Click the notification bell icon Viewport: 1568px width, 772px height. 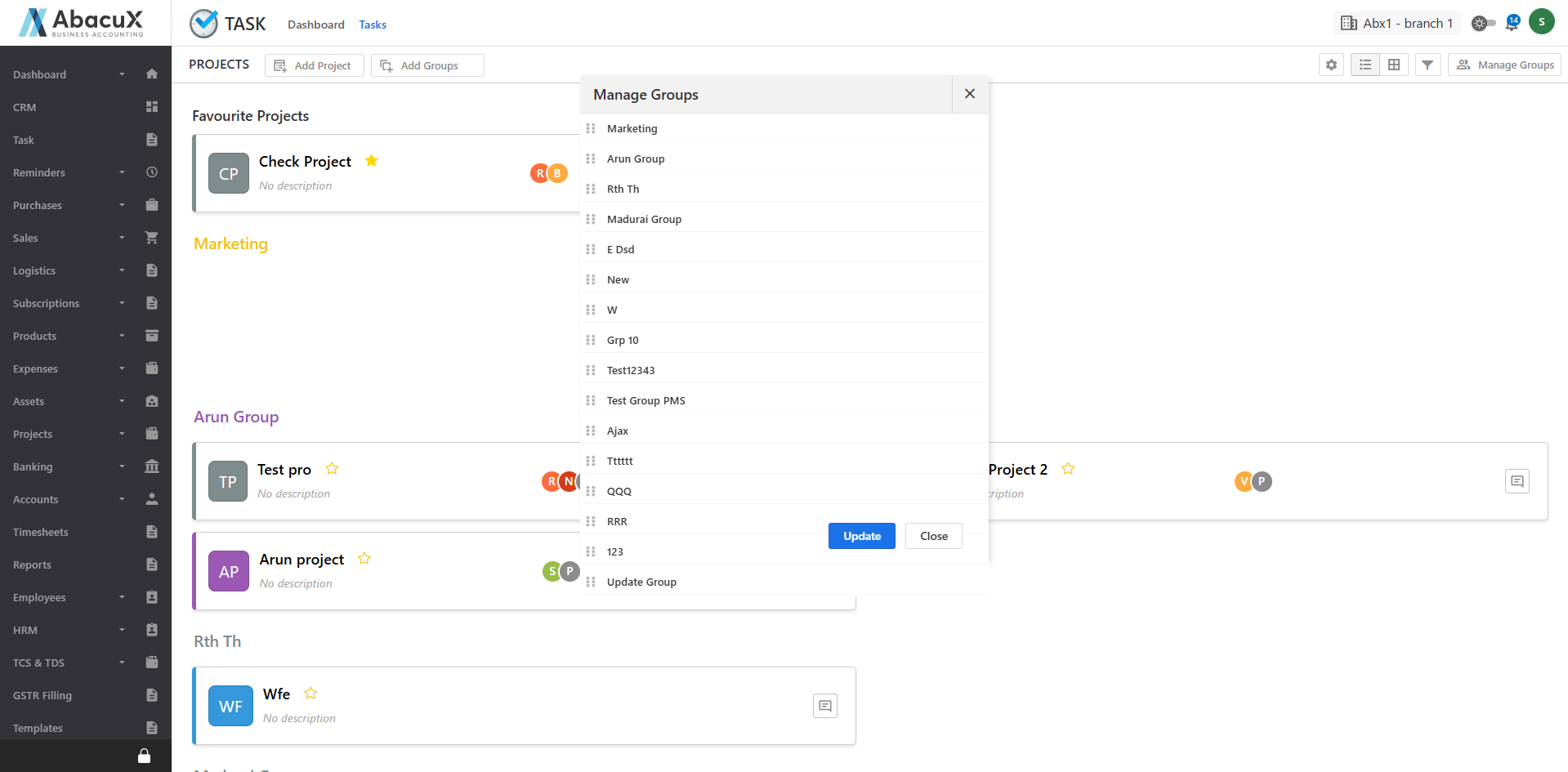tap(1512, 24)
